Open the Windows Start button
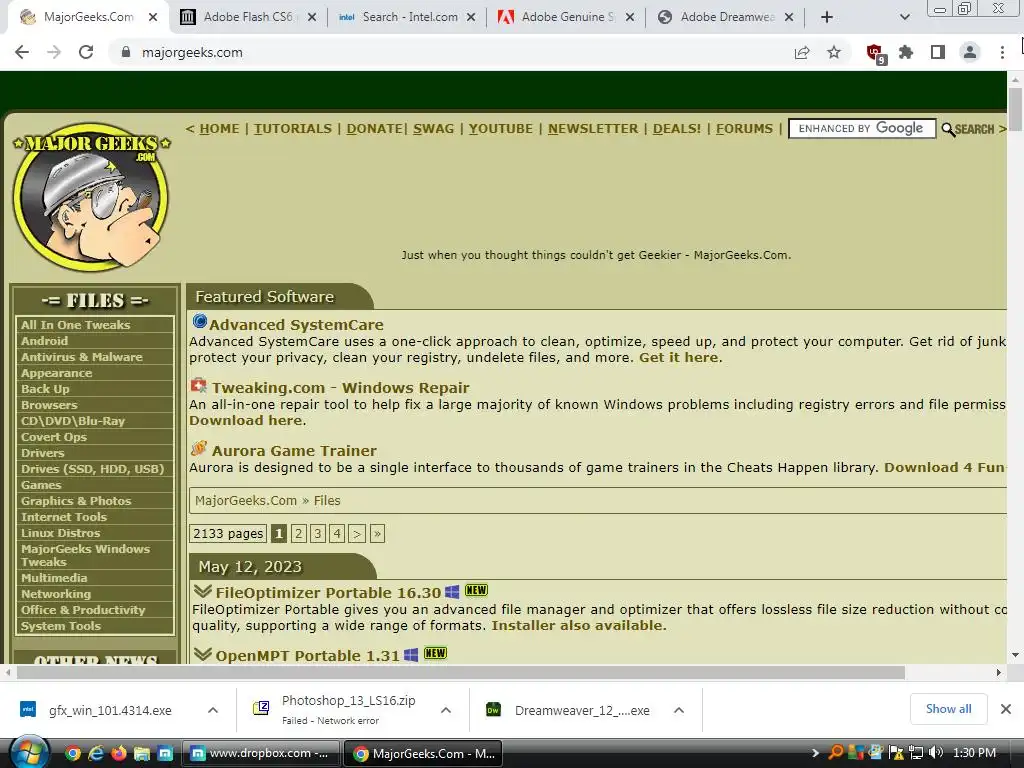The image size is (1024, 768). click(29, 753)
